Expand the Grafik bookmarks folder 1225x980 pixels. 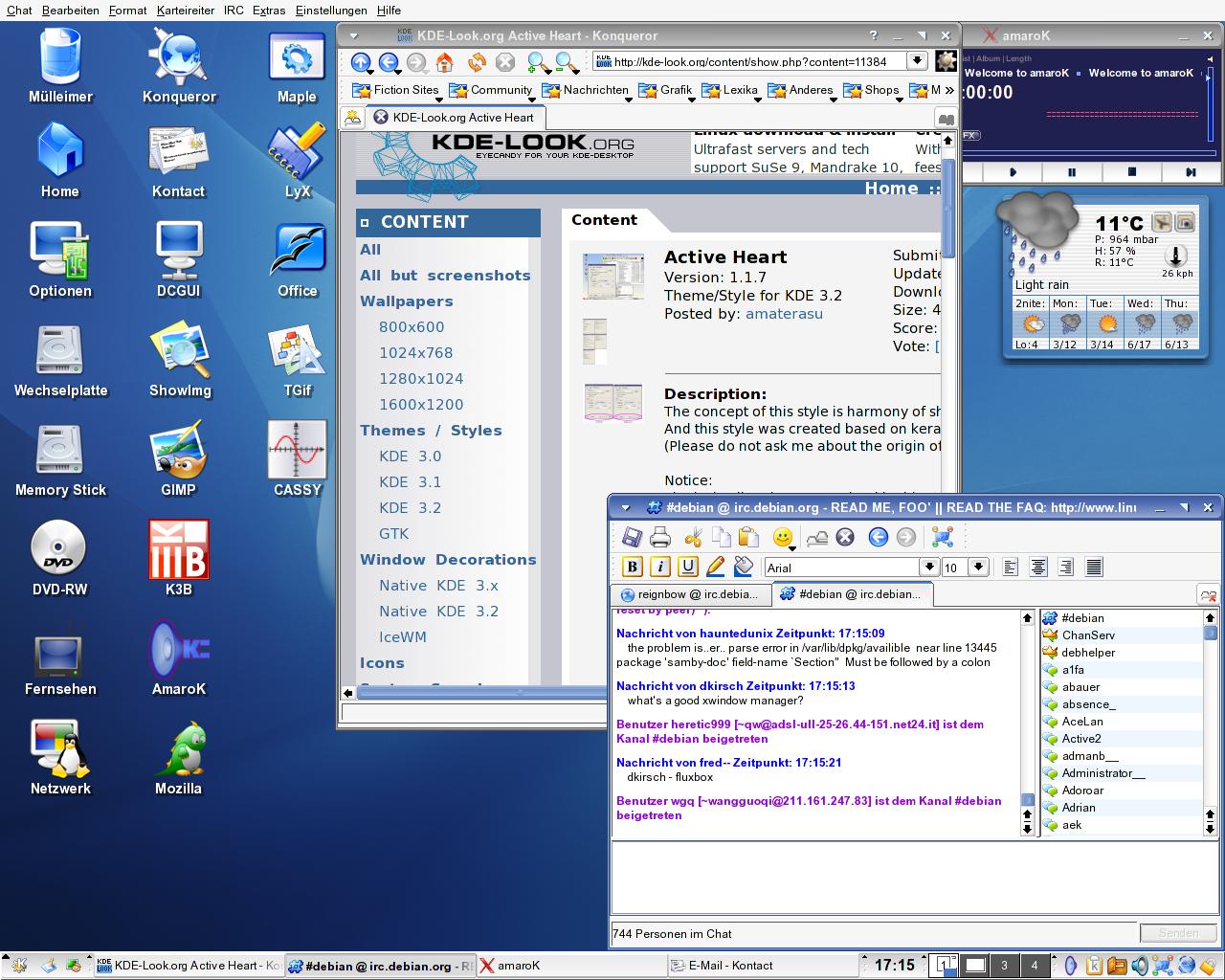(667, 90)
